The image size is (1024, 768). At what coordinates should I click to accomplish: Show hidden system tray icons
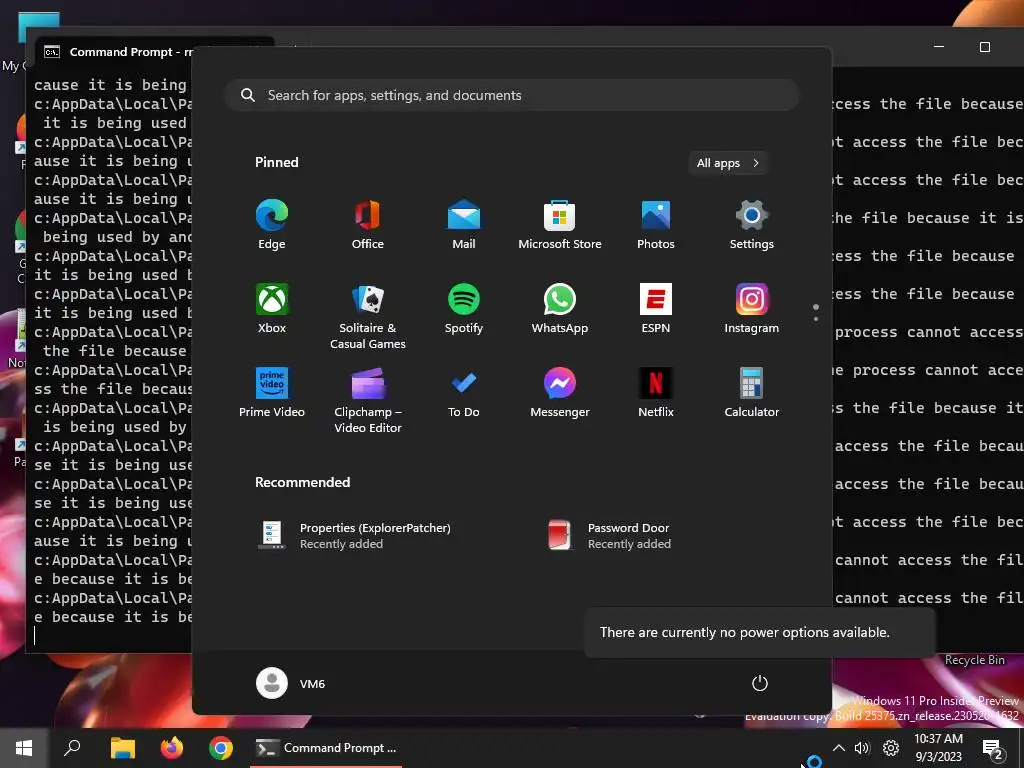[x=839, y=748]
